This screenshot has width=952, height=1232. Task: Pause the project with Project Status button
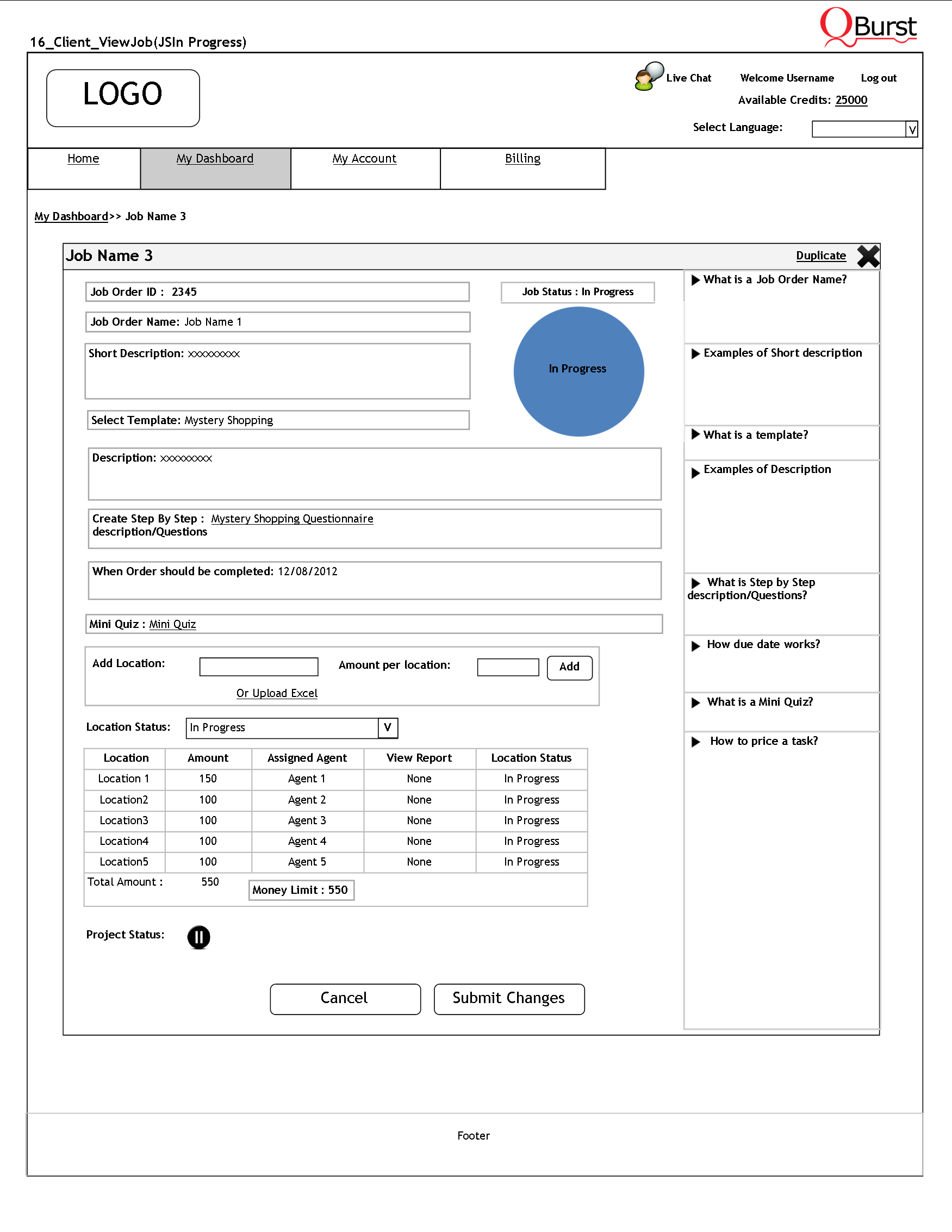coord(198,937)
